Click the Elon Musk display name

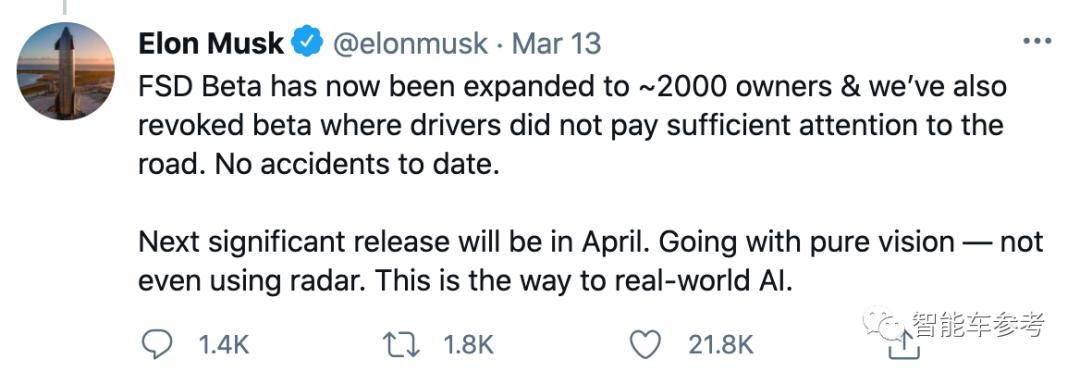point(211,43)
